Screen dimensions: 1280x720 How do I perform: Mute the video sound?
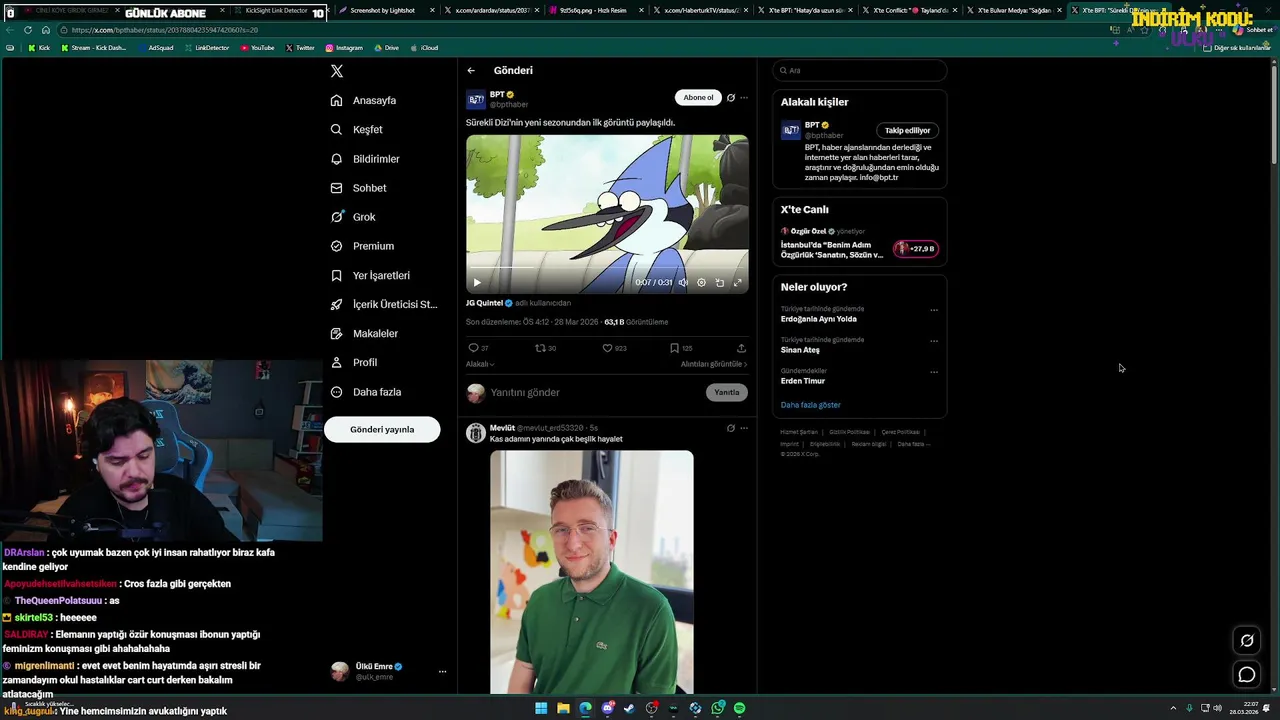[683, 283]
